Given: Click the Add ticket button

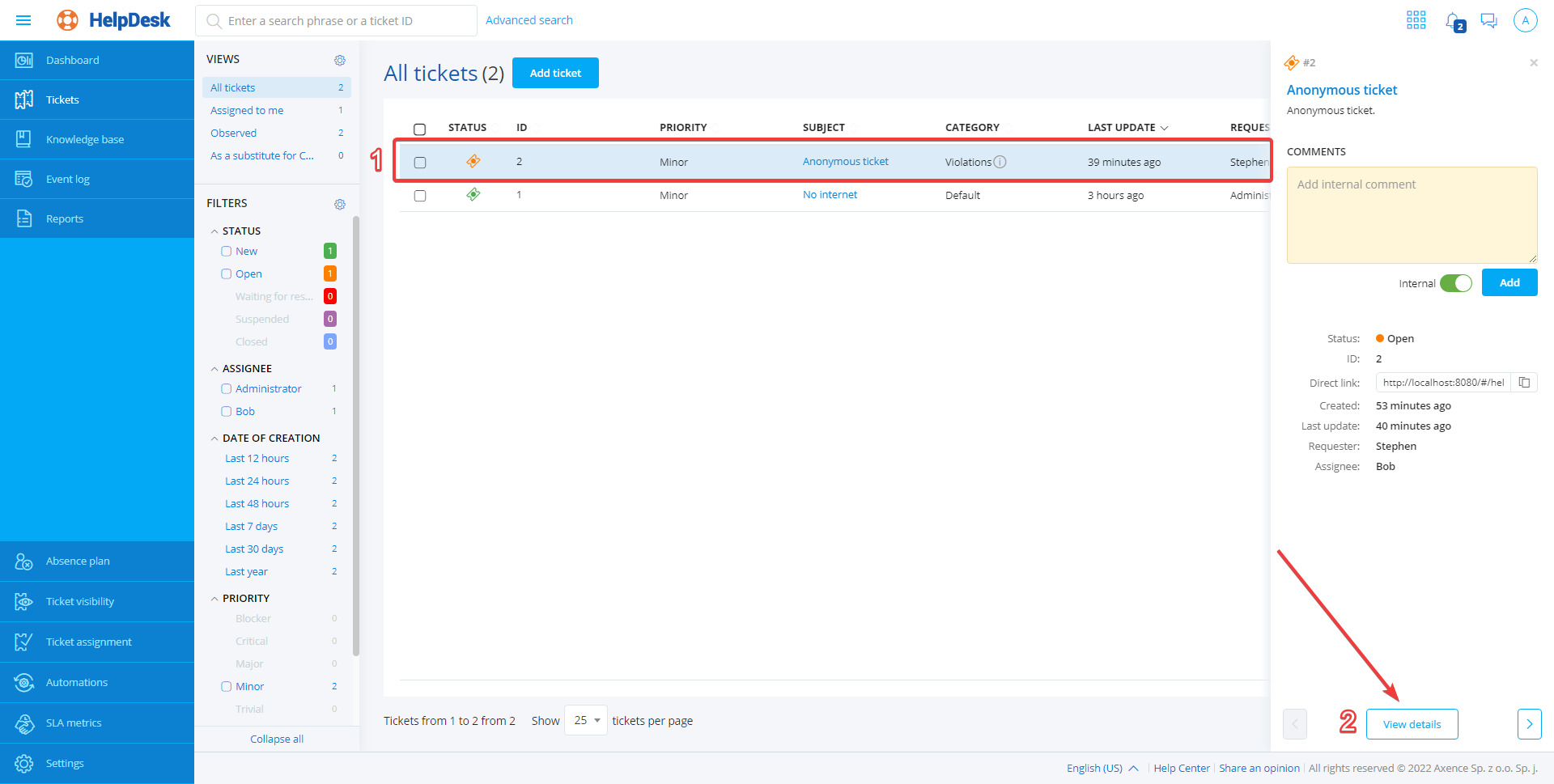Looking at the screenshot, I should click(x=555, y=73).
